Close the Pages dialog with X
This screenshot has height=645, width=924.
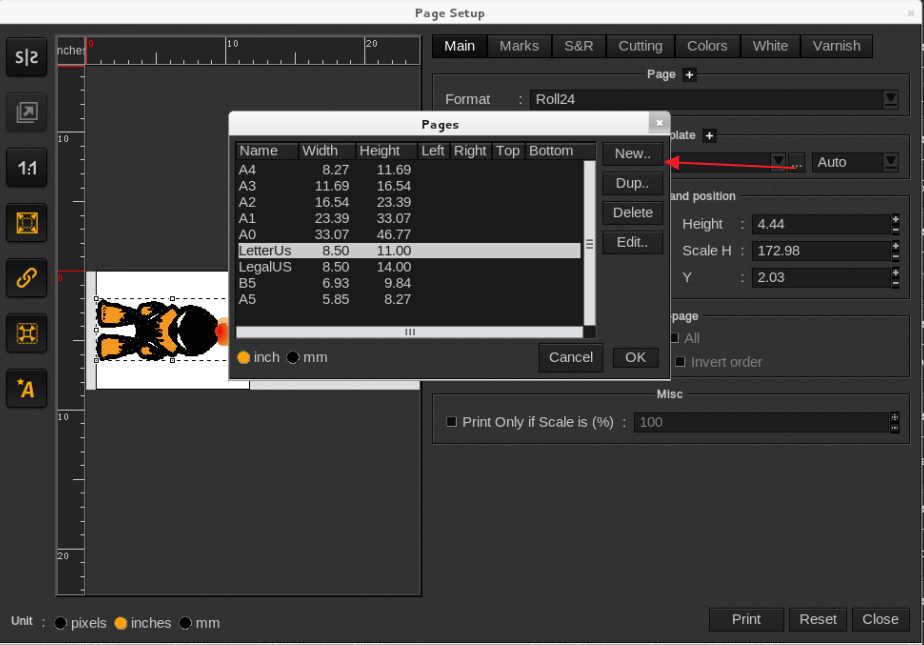point(658,123)
